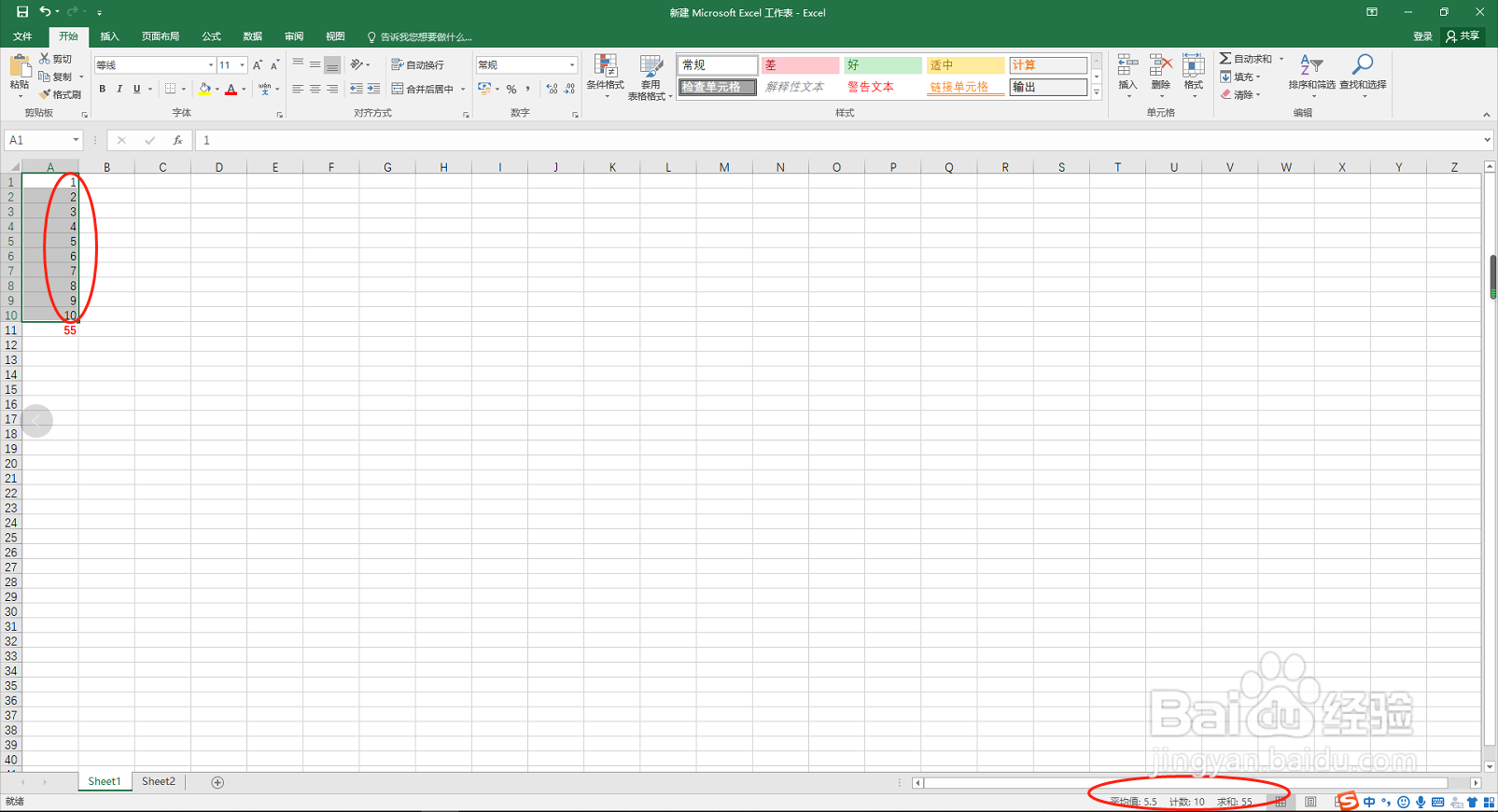
Task: Open the borders dropdown arrow
Action: (183, 89)
